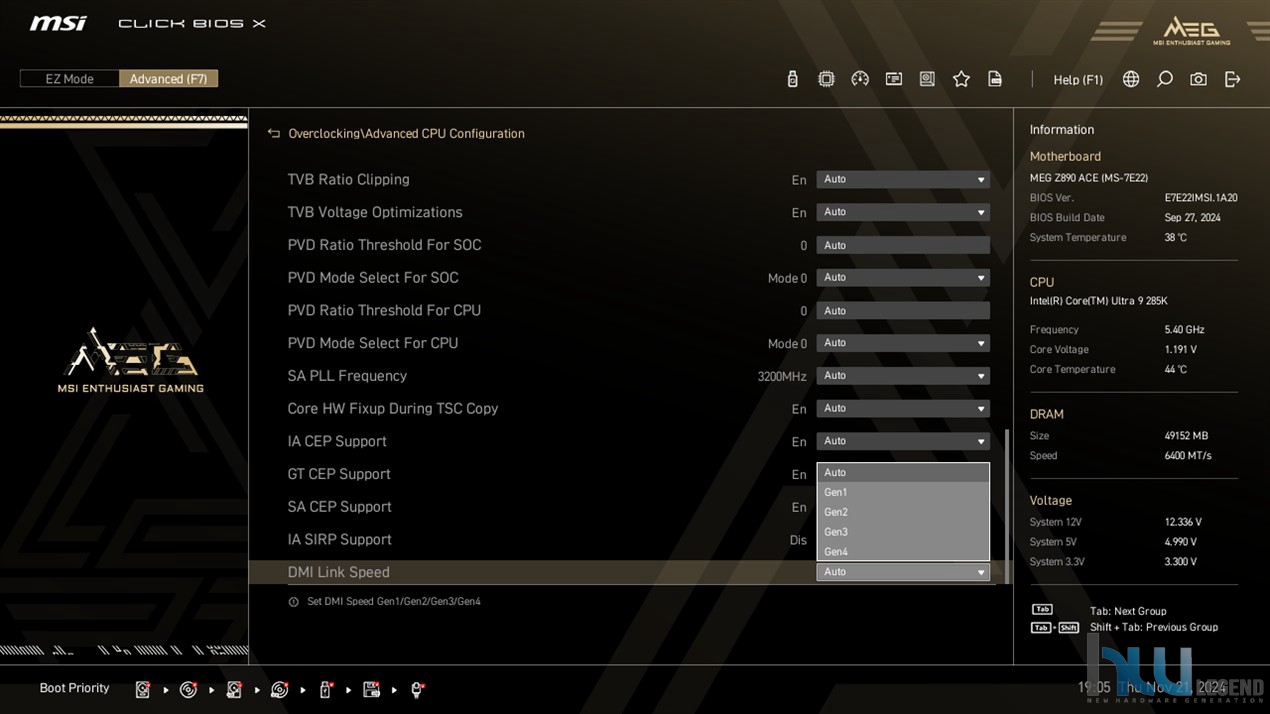Click the CPU chip icon in top toolbar
Image resolution: width=1270 pixels, height=714 pixels.
tap(826, 79)
